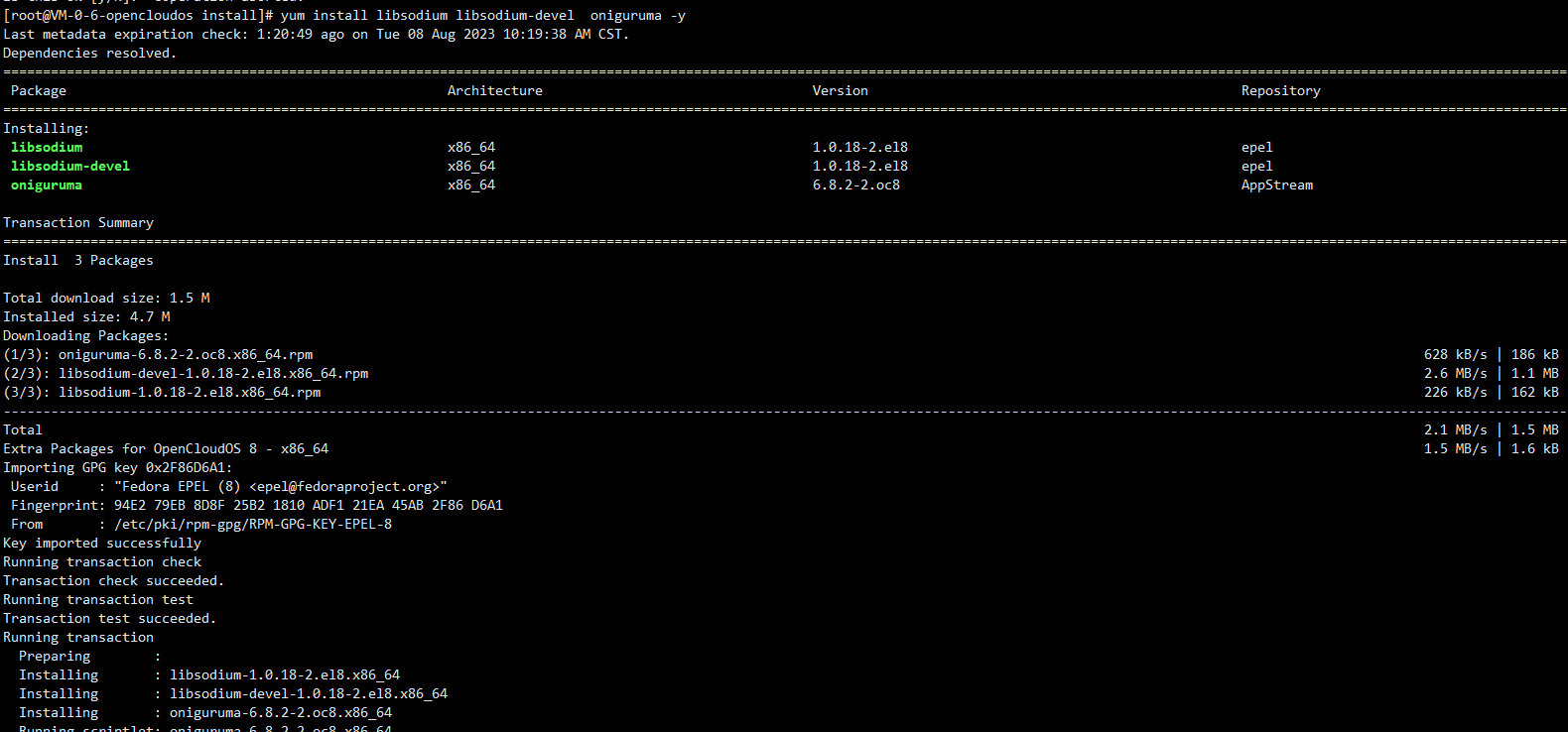
Task: Click 'Key imported successfully' line
Action: coord(102,544)
